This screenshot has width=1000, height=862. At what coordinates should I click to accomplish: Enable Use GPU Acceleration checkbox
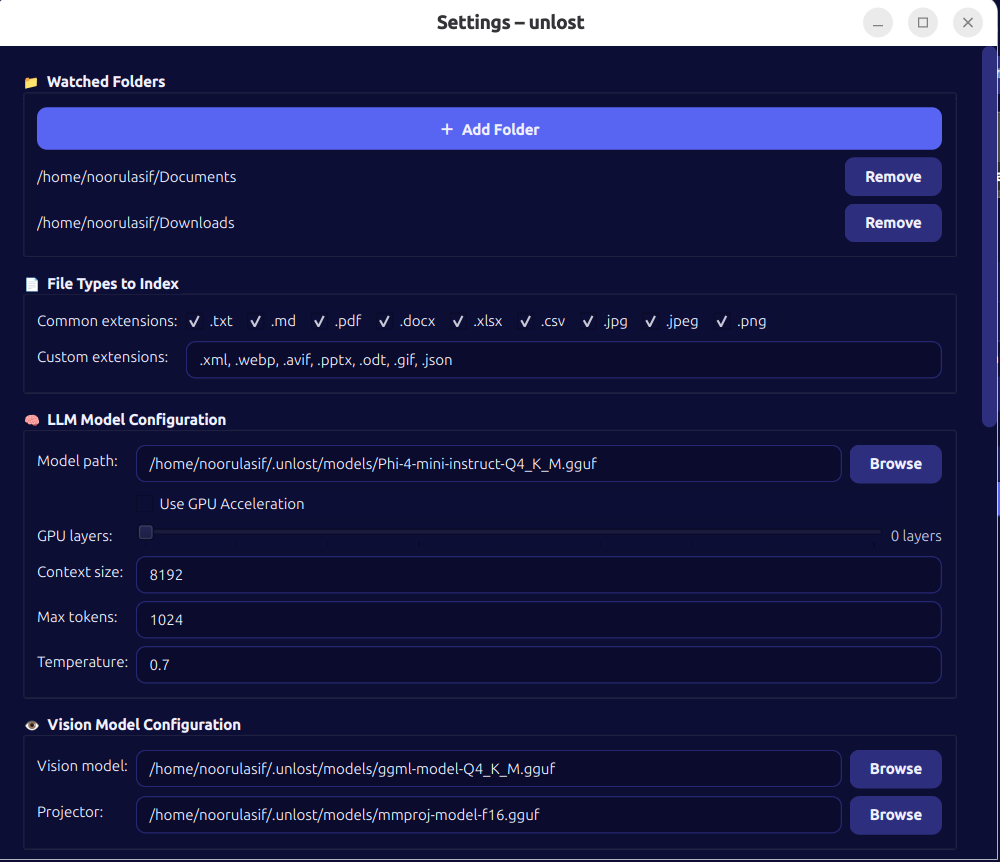click(x=145, y=504)
